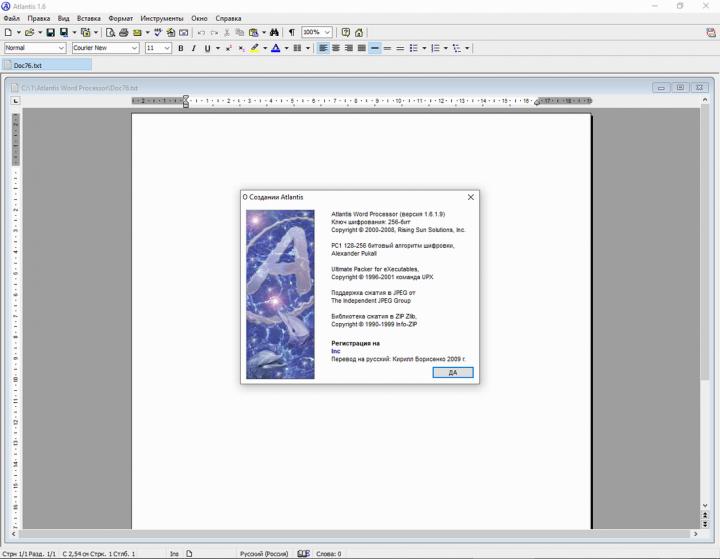The height and width of the screenshot is (559, 720).
Task: Click the Save floppy disk icon
Action: [51, 33]
